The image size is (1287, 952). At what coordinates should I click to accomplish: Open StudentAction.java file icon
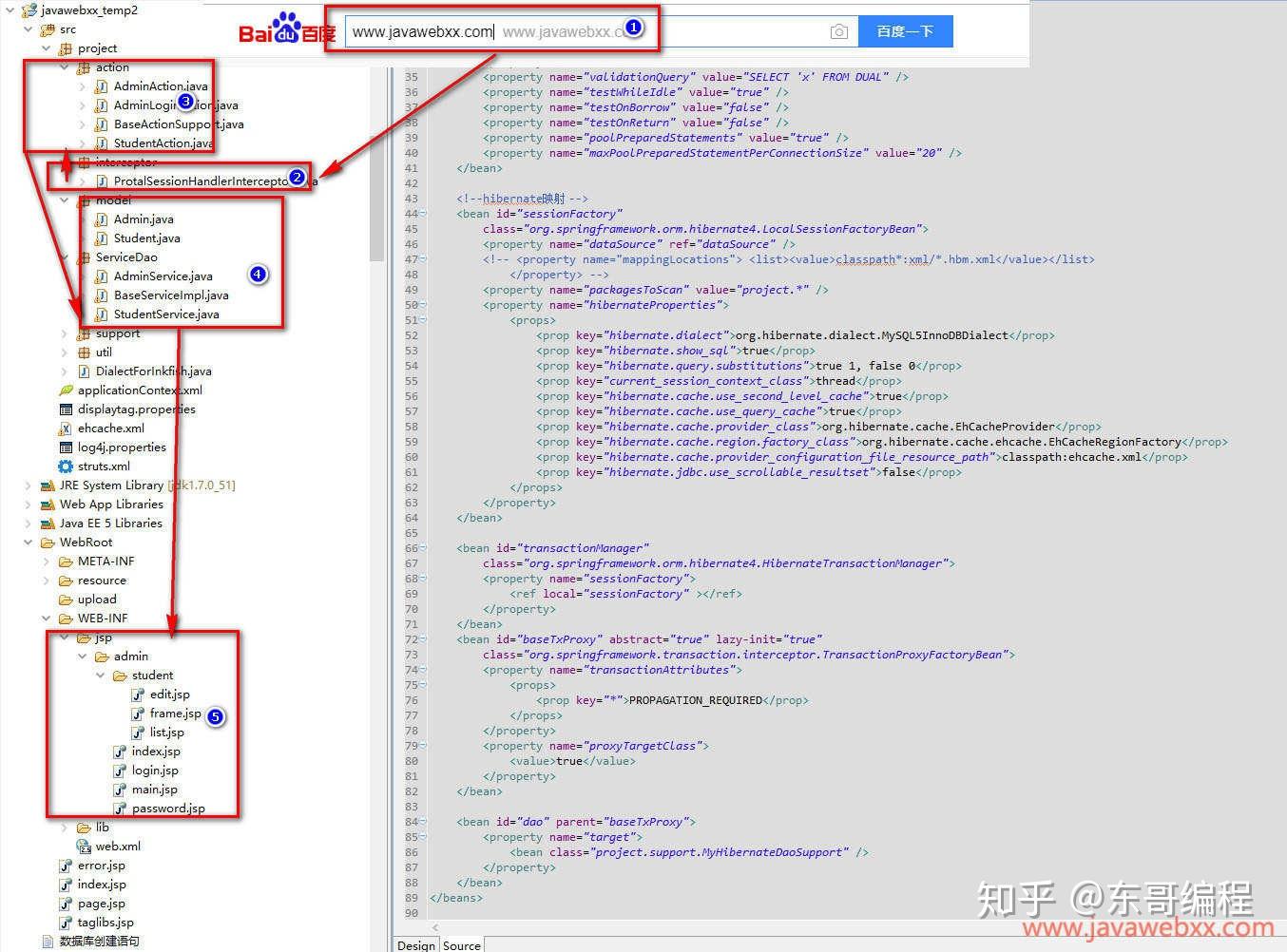(102, 143)
